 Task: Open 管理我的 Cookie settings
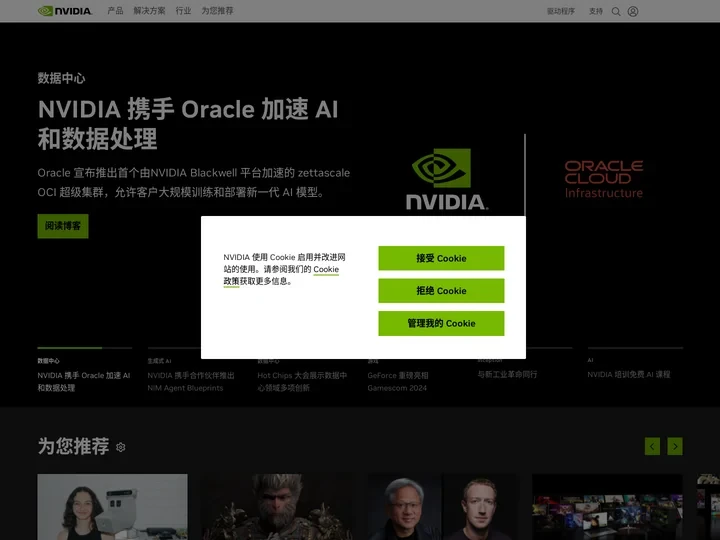point(441,323)
